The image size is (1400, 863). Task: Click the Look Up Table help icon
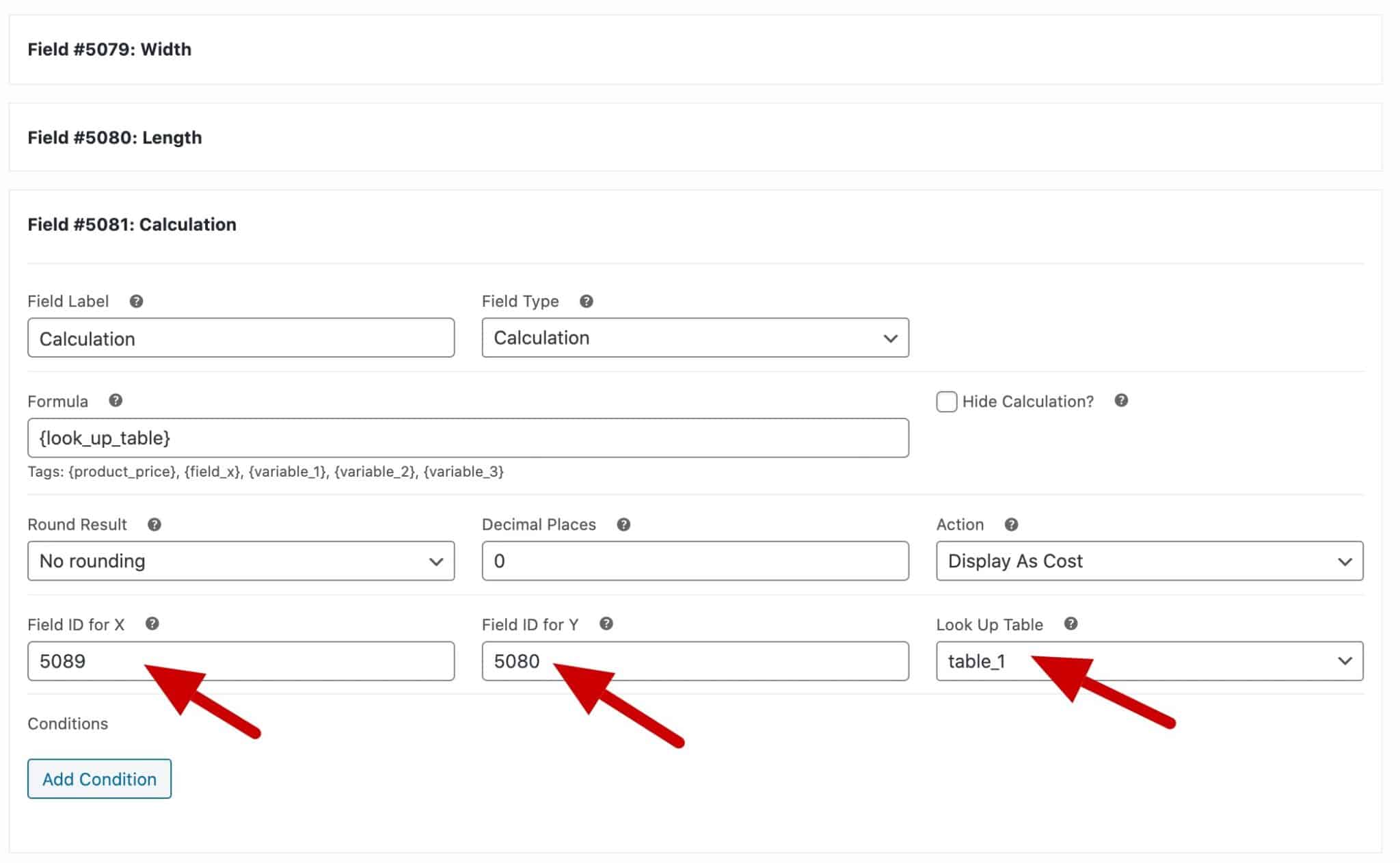(x=1071, y=624)
